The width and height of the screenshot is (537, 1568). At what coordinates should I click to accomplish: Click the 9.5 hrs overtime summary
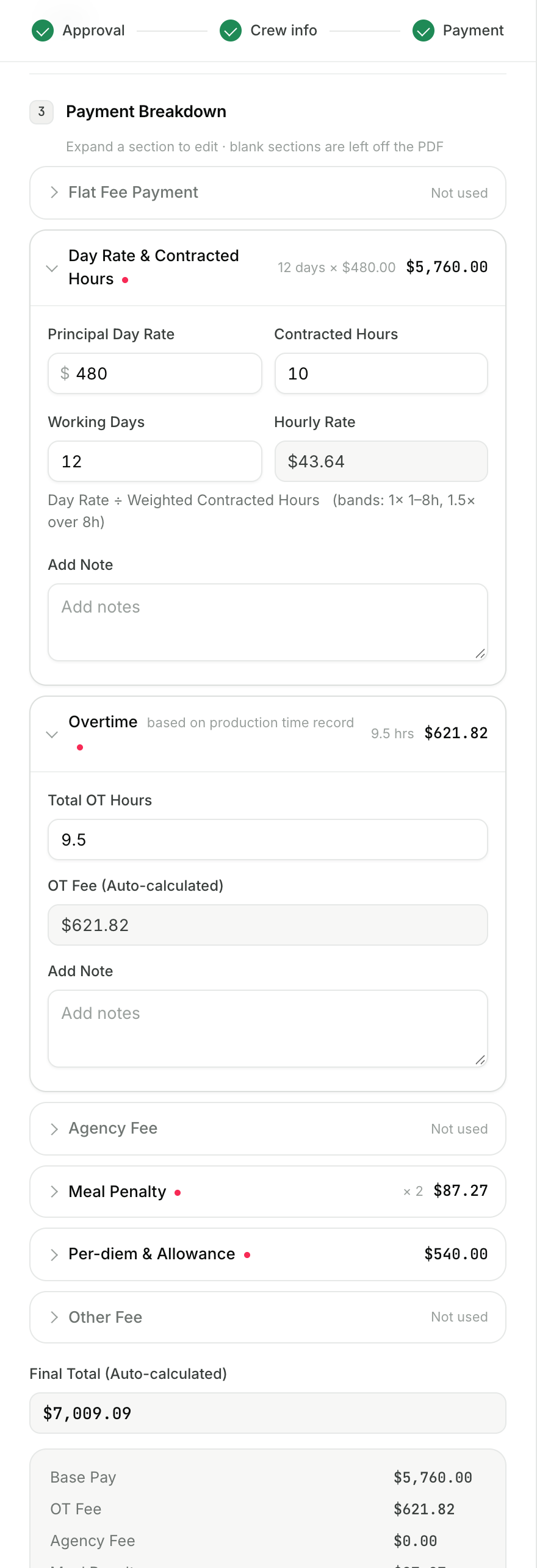point(392,733)
